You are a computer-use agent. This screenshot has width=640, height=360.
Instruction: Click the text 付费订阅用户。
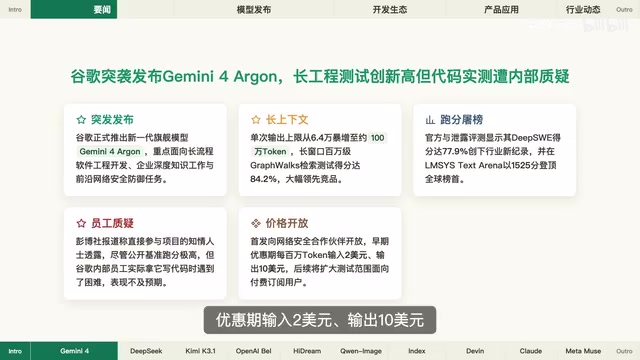pyautogui.click(x=279, y=282)
